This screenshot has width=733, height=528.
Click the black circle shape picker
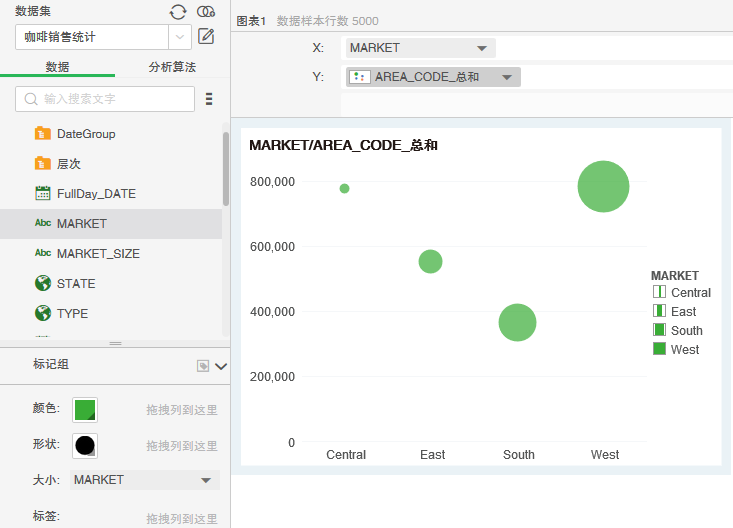tap(85, 445)
